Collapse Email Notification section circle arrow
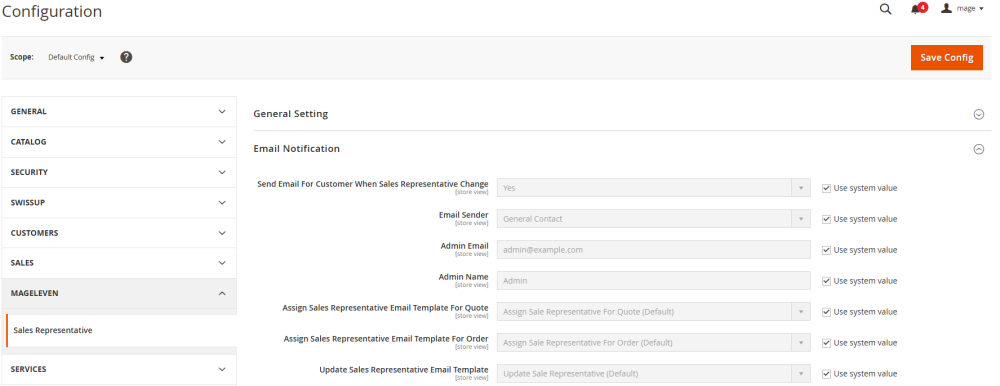Screen dimensions: 1000x386 click(x=978, y=149)
